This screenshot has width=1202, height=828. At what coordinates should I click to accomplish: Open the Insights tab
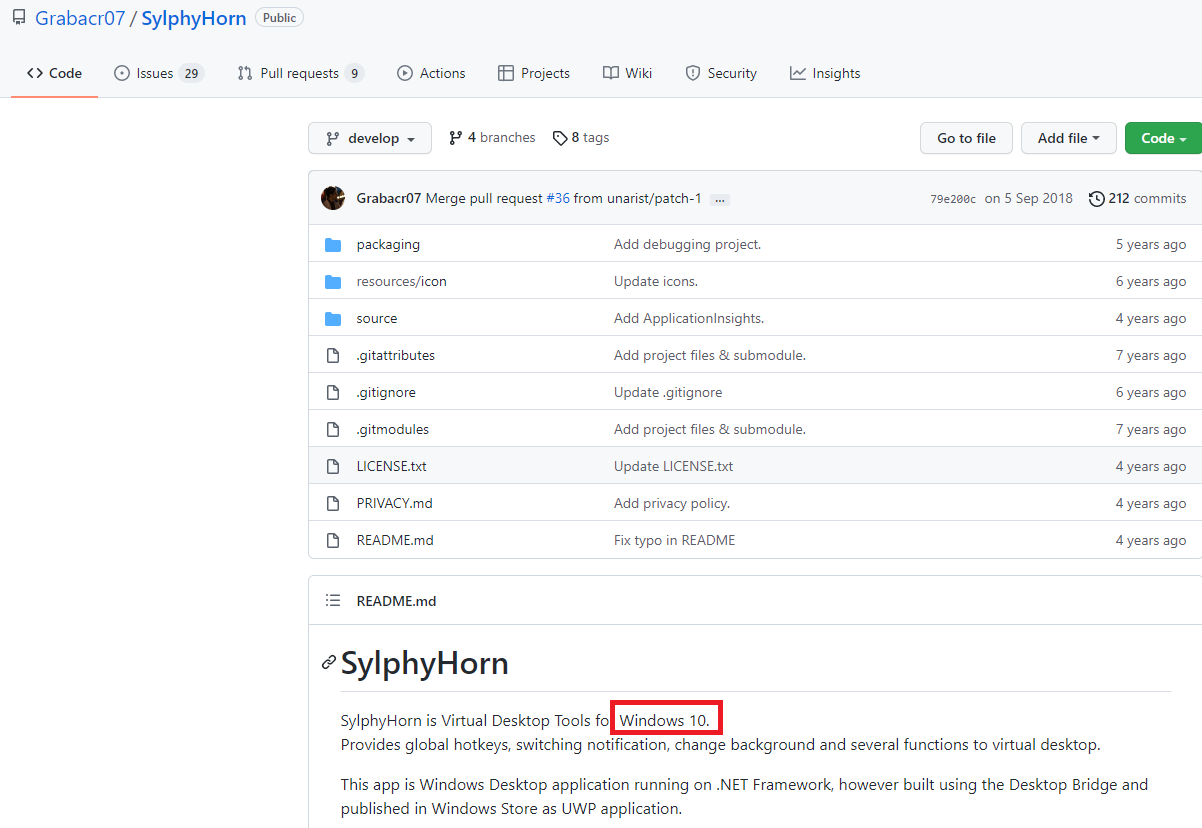point(825,73)
